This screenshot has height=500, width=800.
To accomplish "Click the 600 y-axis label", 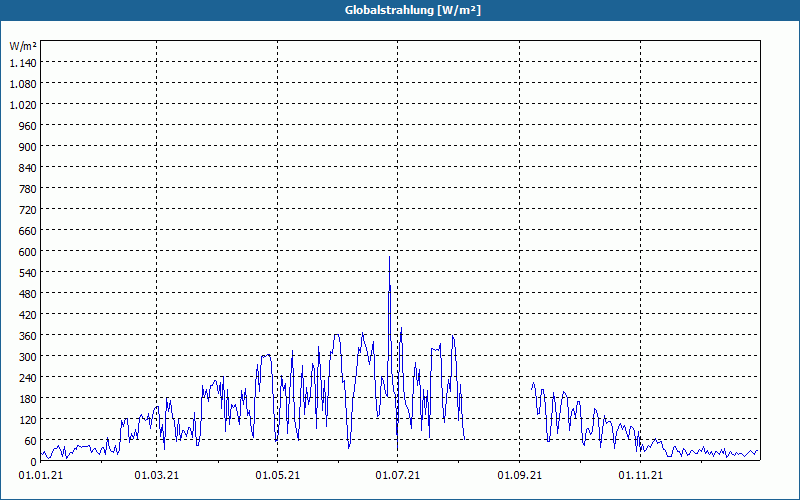I will [x=28, y=252].
